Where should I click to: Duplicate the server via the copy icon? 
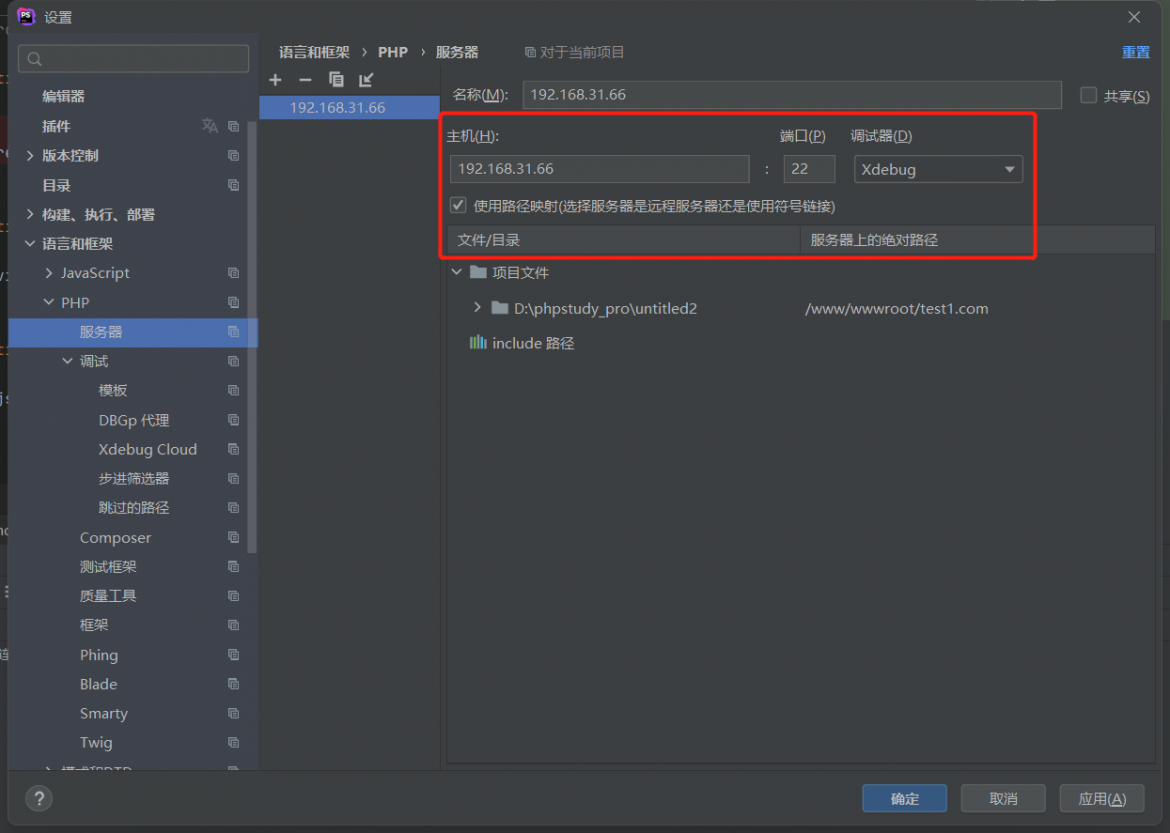[x=336, y=79]
